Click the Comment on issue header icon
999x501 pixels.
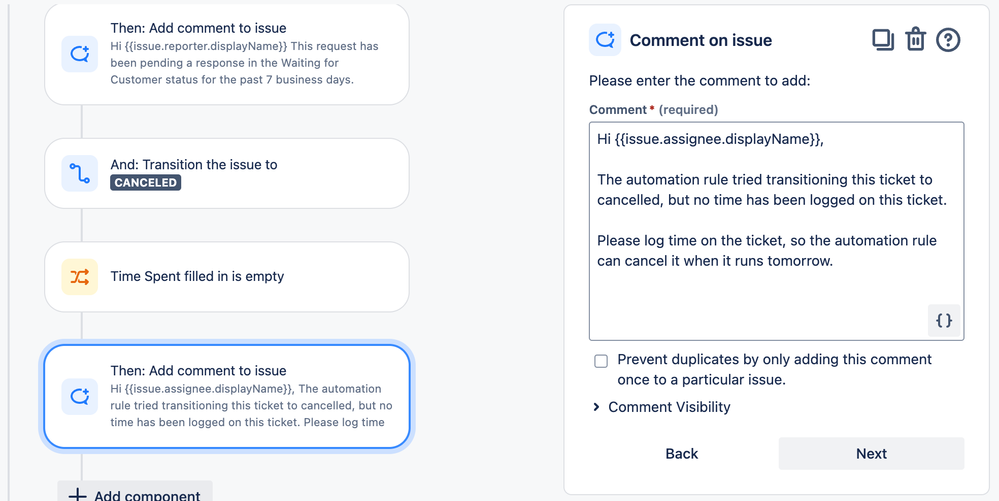pos(604,41)
